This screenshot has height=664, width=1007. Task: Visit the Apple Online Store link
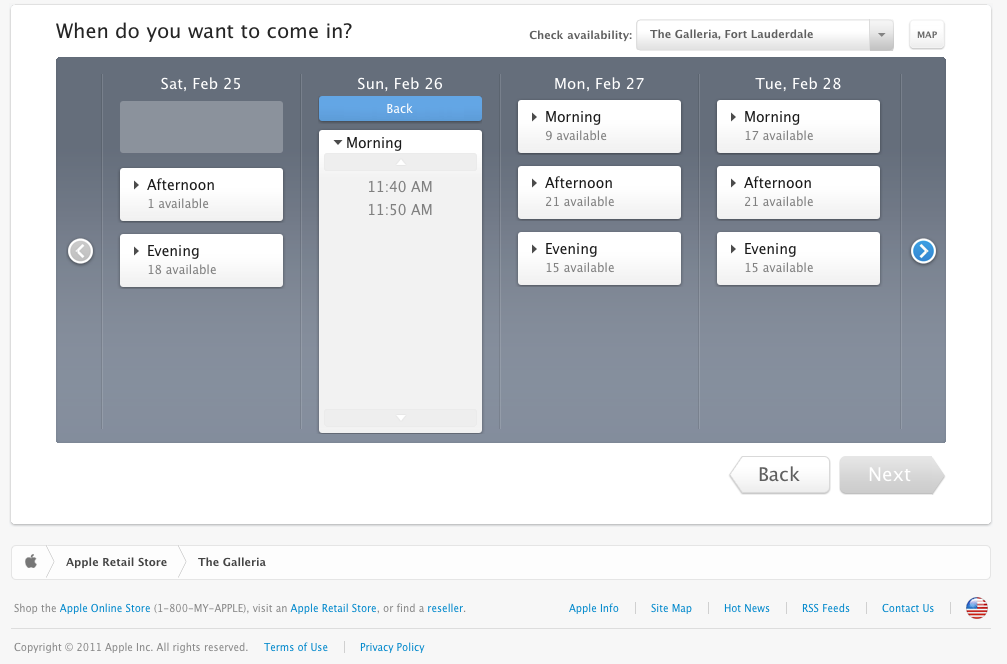(x=105, y=608)
